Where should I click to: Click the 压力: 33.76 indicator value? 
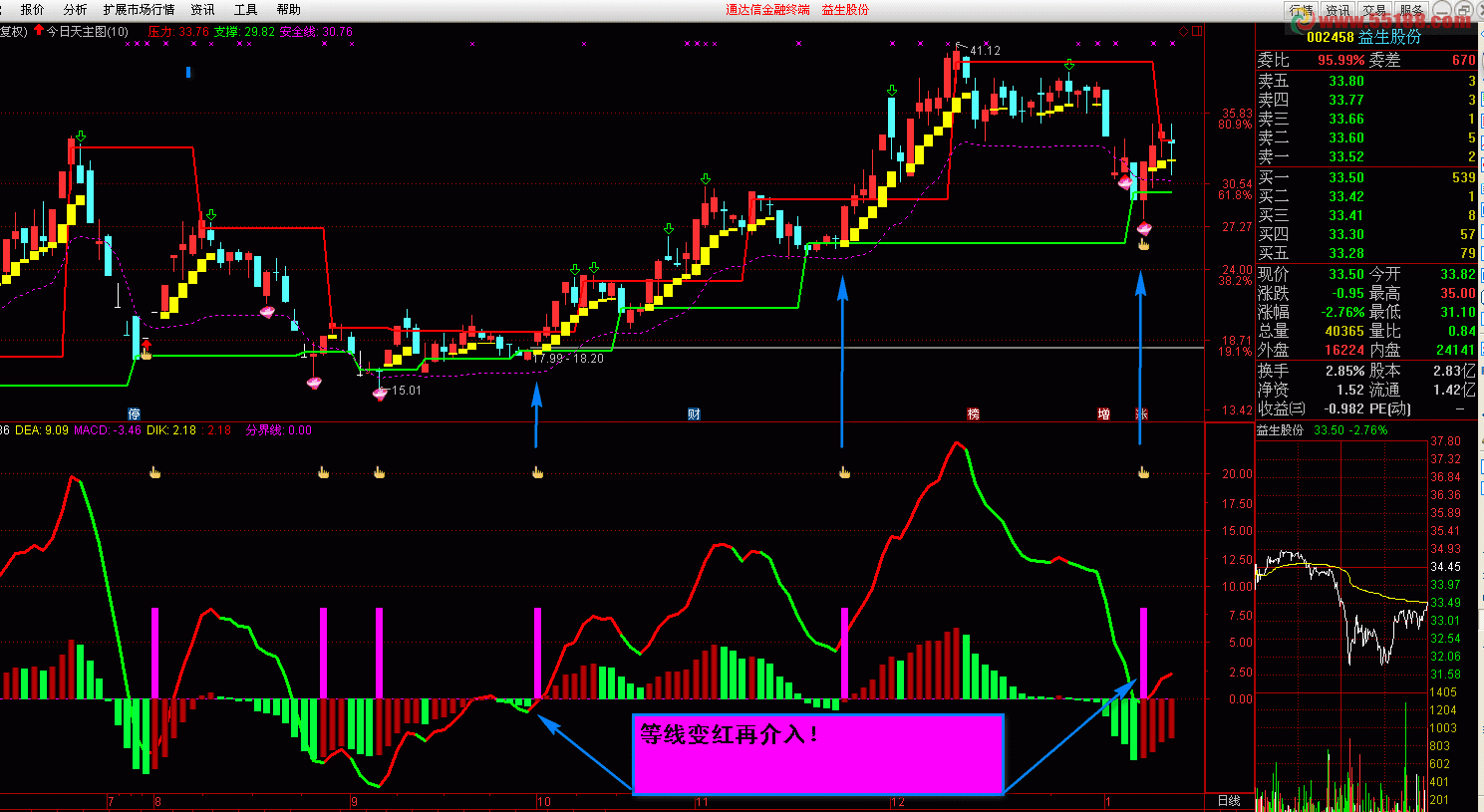[x=178, y=32]
